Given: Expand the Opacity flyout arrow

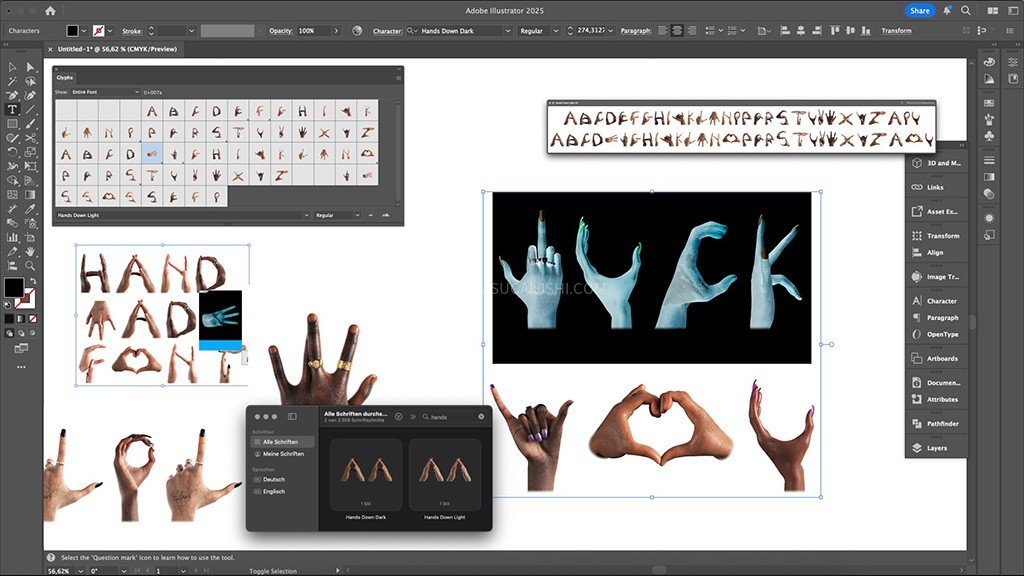Looking at the screenshot, I should point(336,31).
